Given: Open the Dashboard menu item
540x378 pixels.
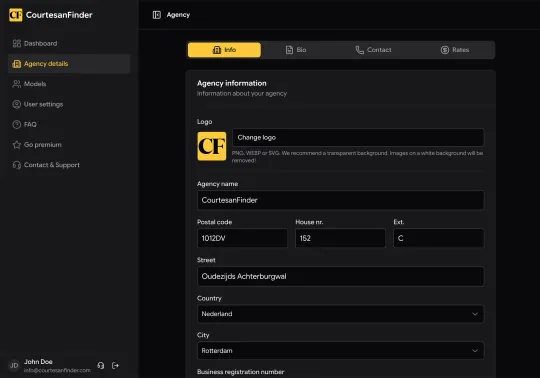Looking at the screenshot, I should tap(69, 43).
